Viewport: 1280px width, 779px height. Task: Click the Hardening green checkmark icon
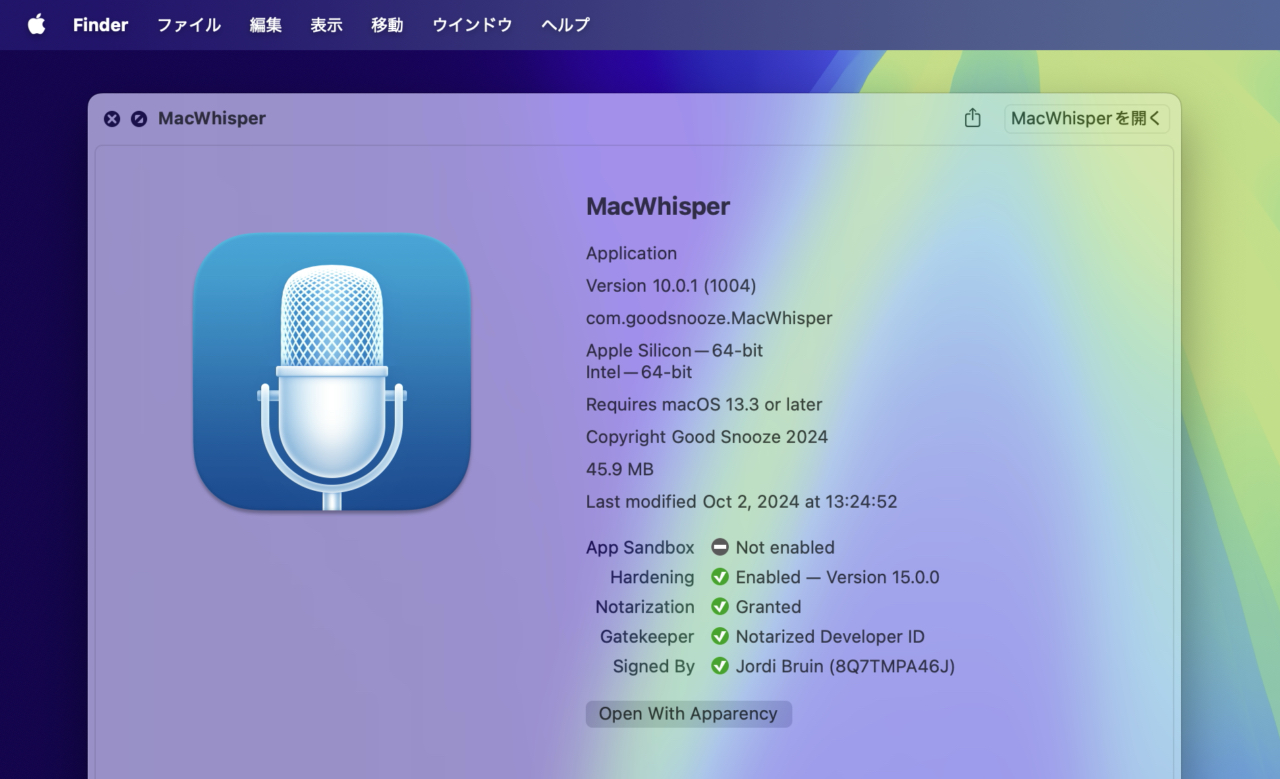coord(720,577)
